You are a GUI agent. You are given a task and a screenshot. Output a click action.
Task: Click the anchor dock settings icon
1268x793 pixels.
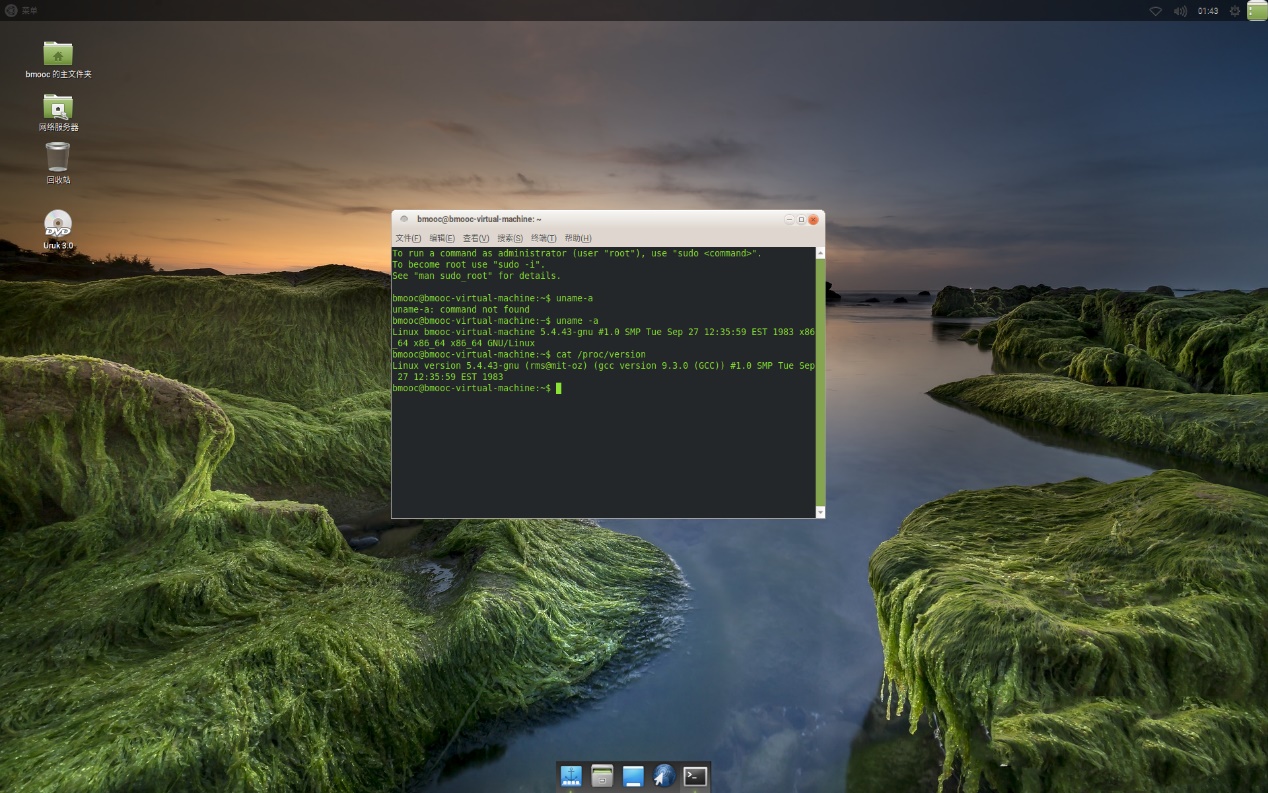point(571,776)
